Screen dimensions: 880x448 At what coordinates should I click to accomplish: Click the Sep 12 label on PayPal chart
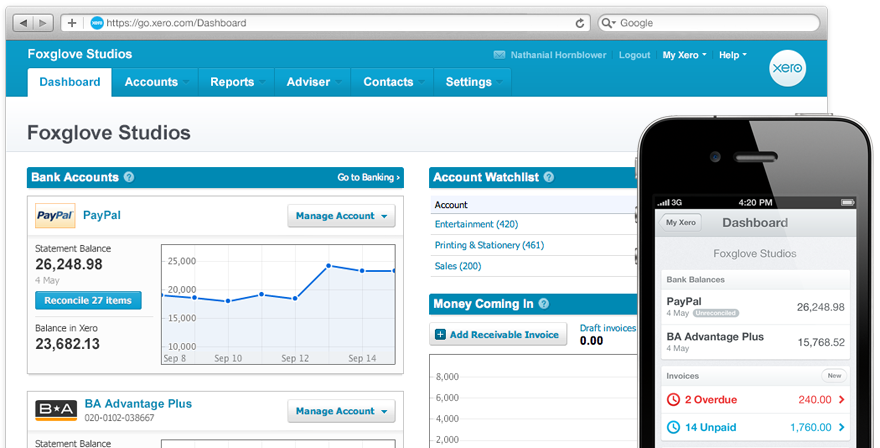point(295,358)
